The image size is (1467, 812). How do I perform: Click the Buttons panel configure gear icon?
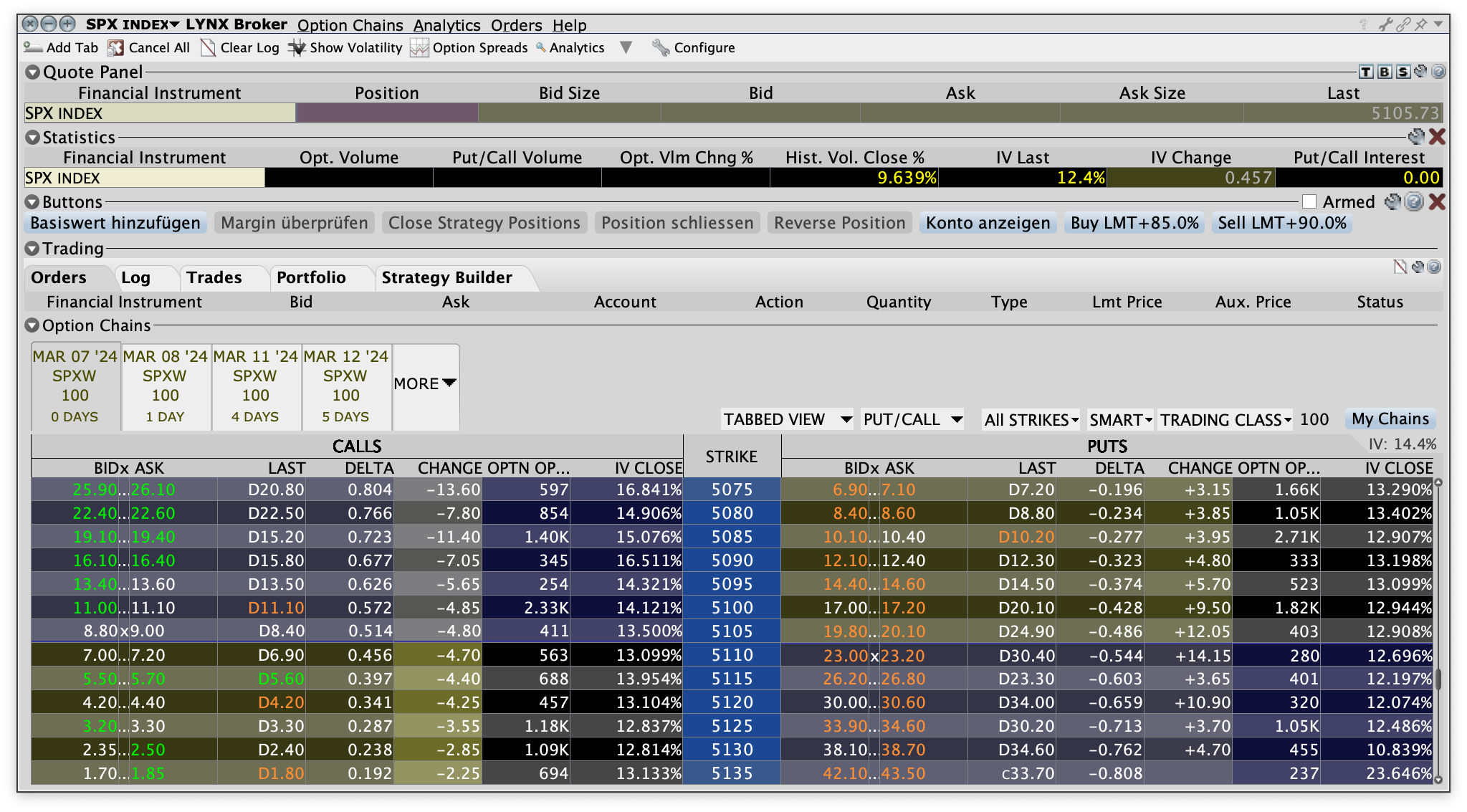point(1392,201)
